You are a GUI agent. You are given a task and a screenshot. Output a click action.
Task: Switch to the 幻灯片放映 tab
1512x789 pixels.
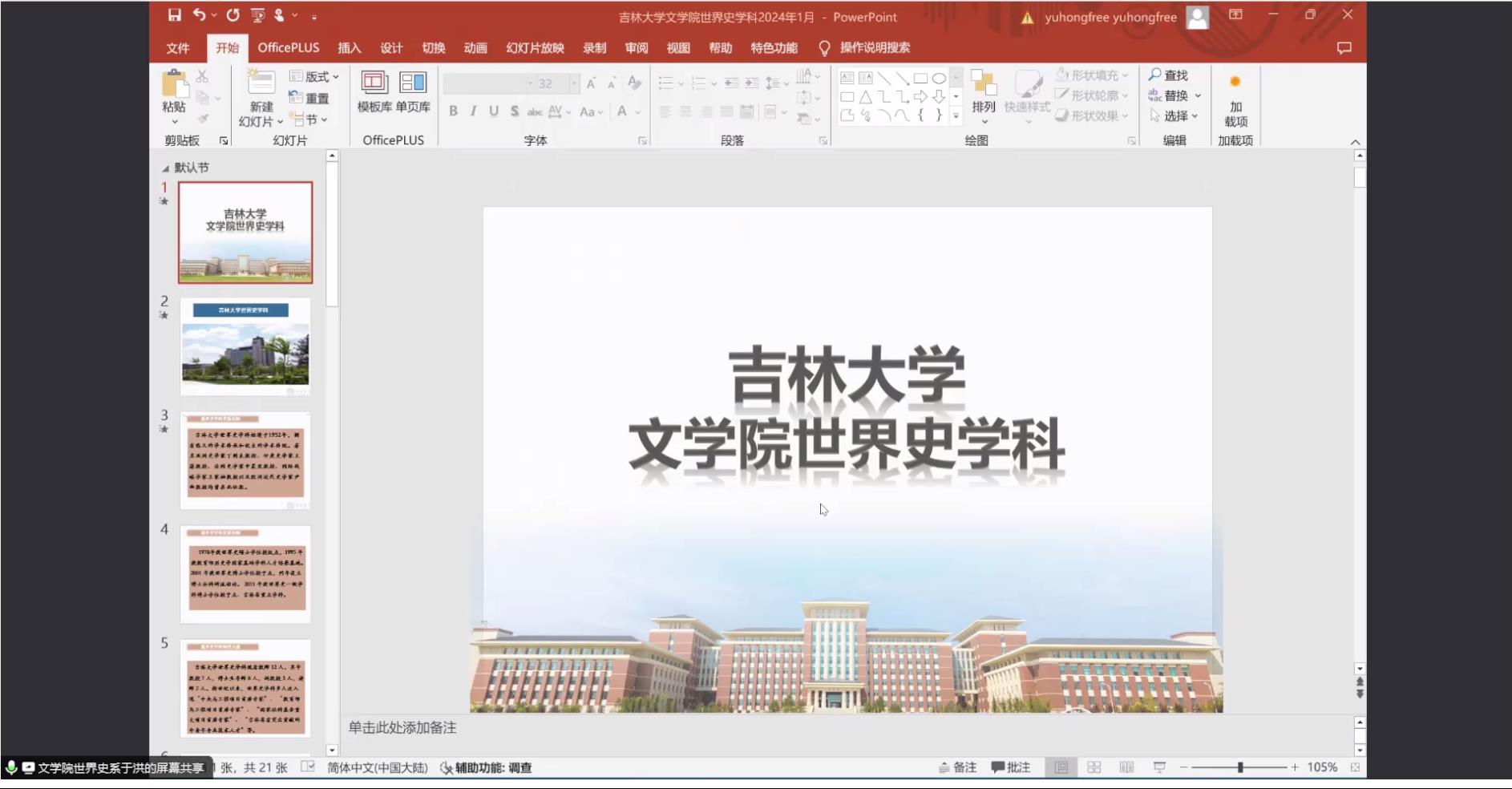click(535, 48)
